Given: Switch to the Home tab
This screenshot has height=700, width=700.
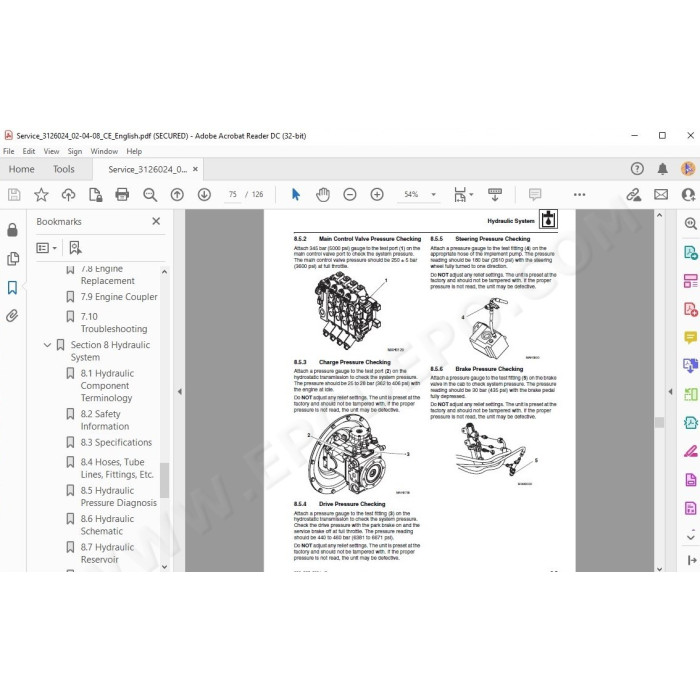Looking at the screenshot, I should point(21,169).
